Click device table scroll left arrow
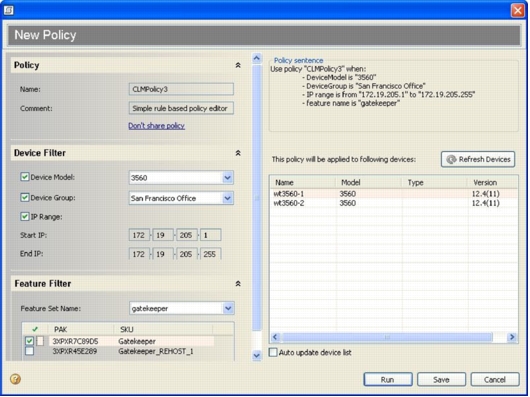The height and width of the screenshot is (397, 530). pos(275,337)
